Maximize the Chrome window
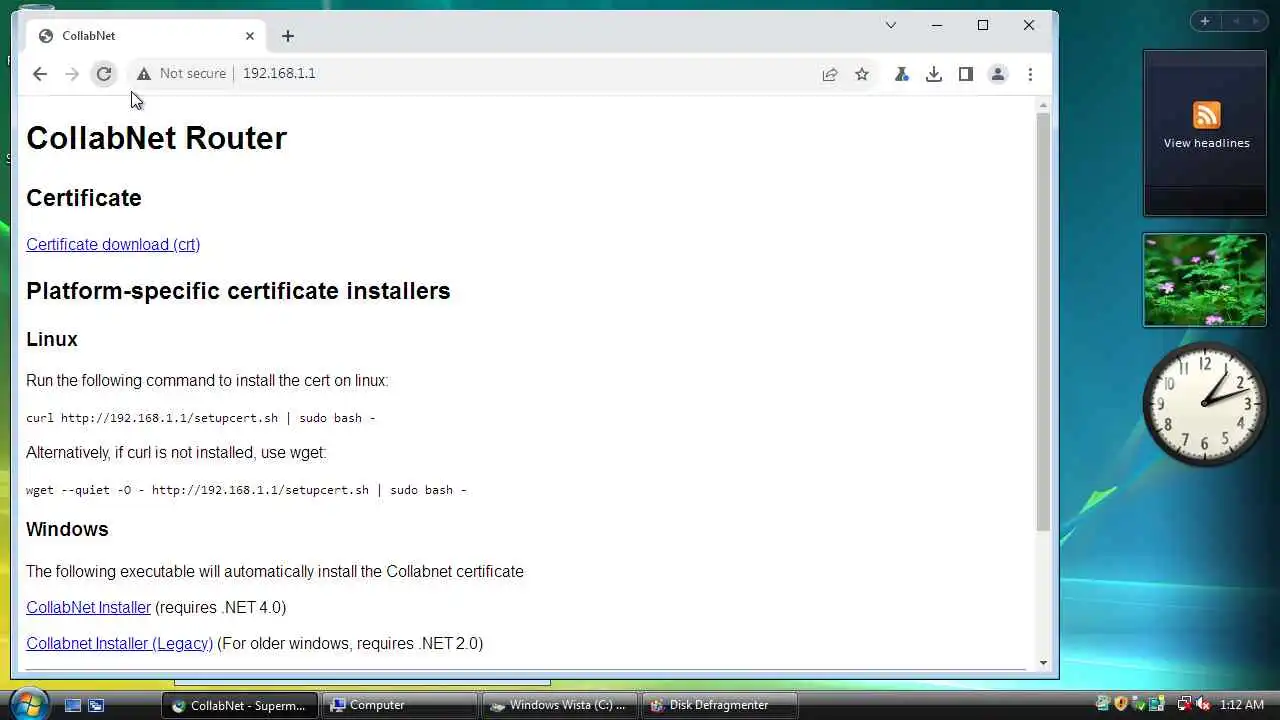 [x=983, y=25]
